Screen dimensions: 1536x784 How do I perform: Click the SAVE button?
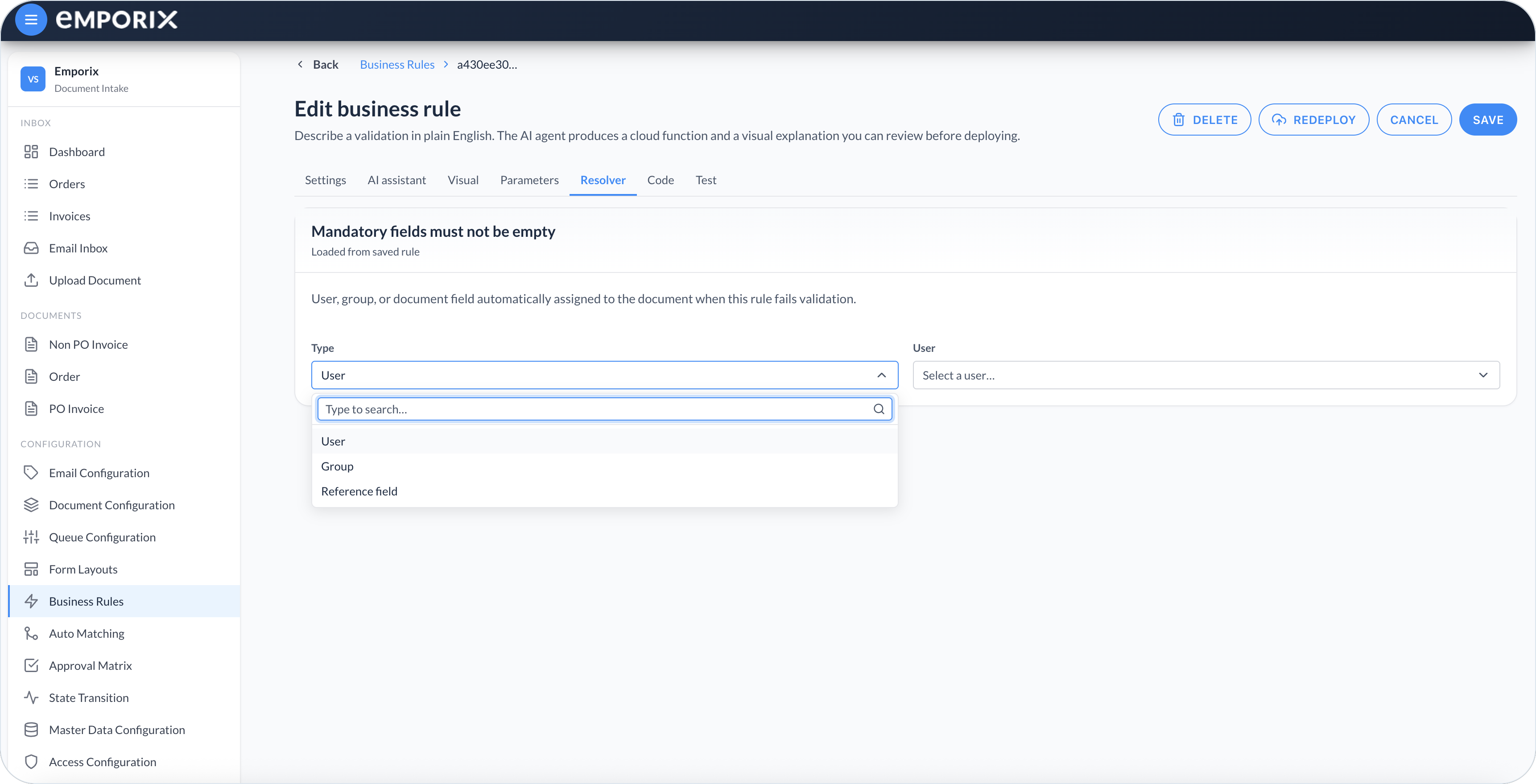[1488, 120]
